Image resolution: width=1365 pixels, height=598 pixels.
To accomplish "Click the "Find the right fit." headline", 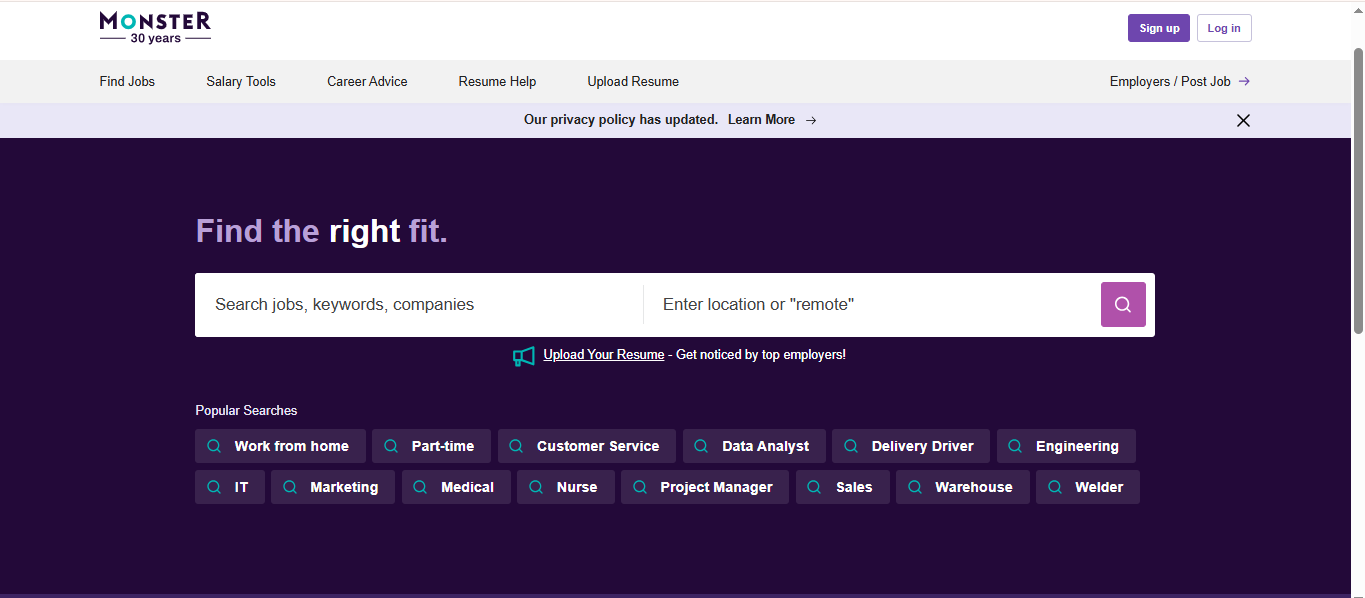I will coord(322,232).
